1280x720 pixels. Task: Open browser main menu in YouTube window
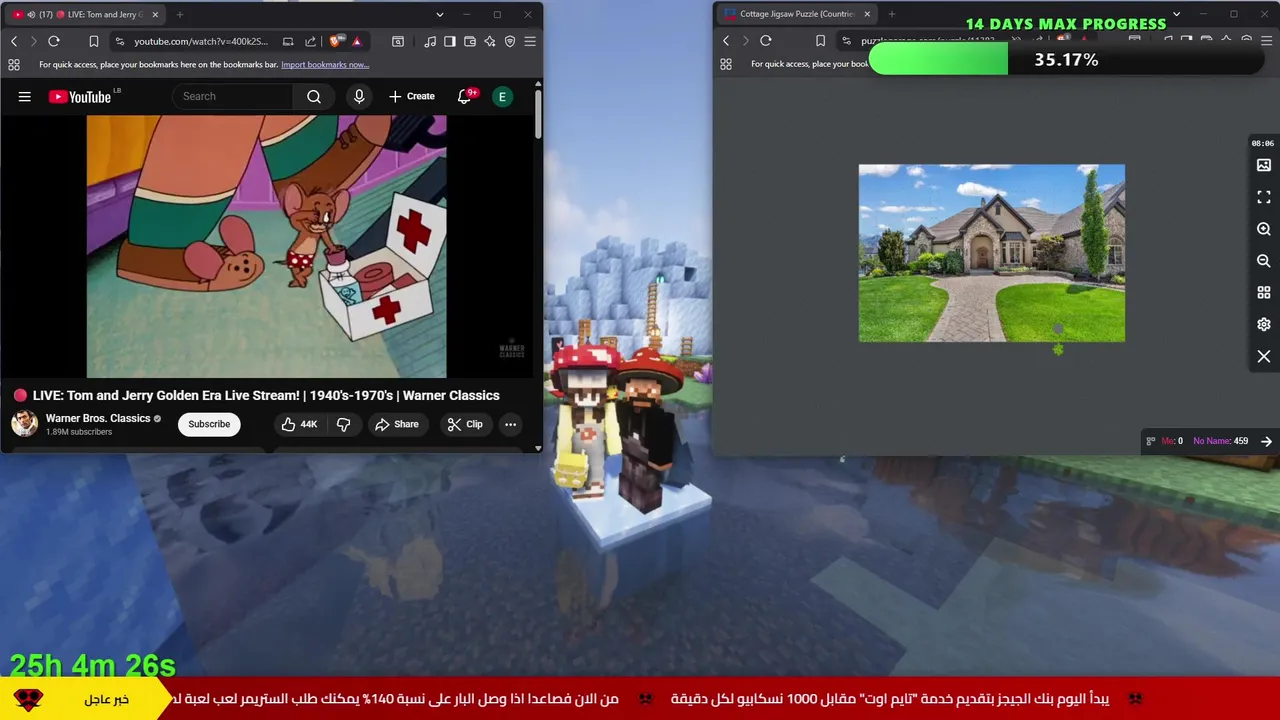pos(530,41)
